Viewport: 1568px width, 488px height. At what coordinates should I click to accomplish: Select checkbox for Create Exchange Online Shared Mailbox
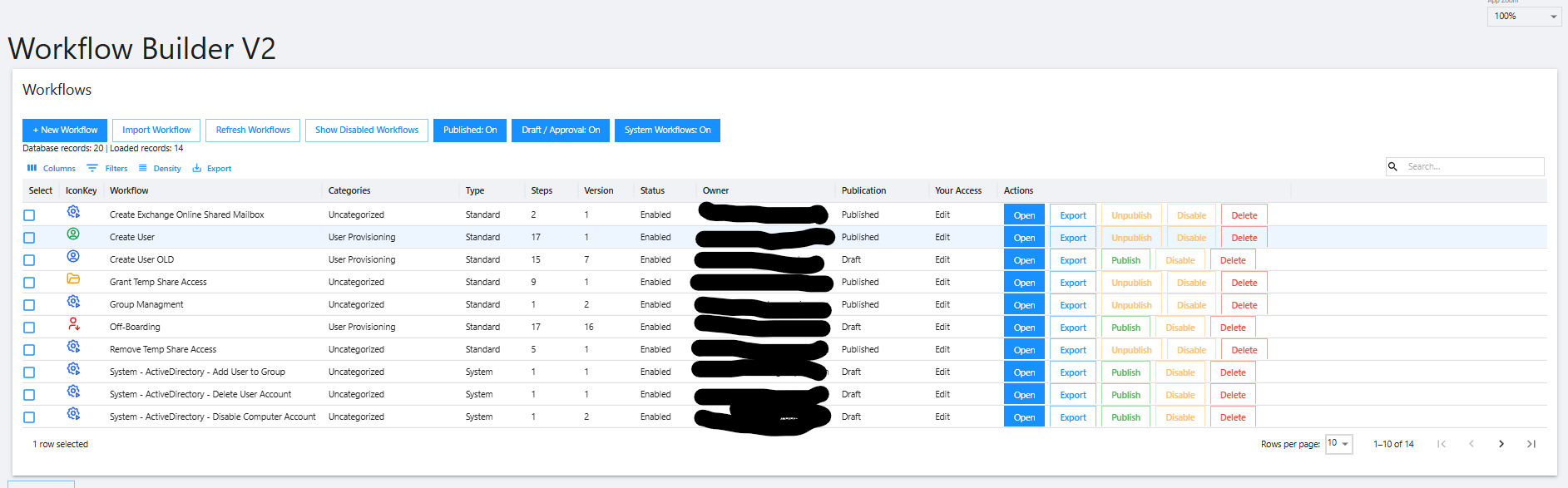29,215
